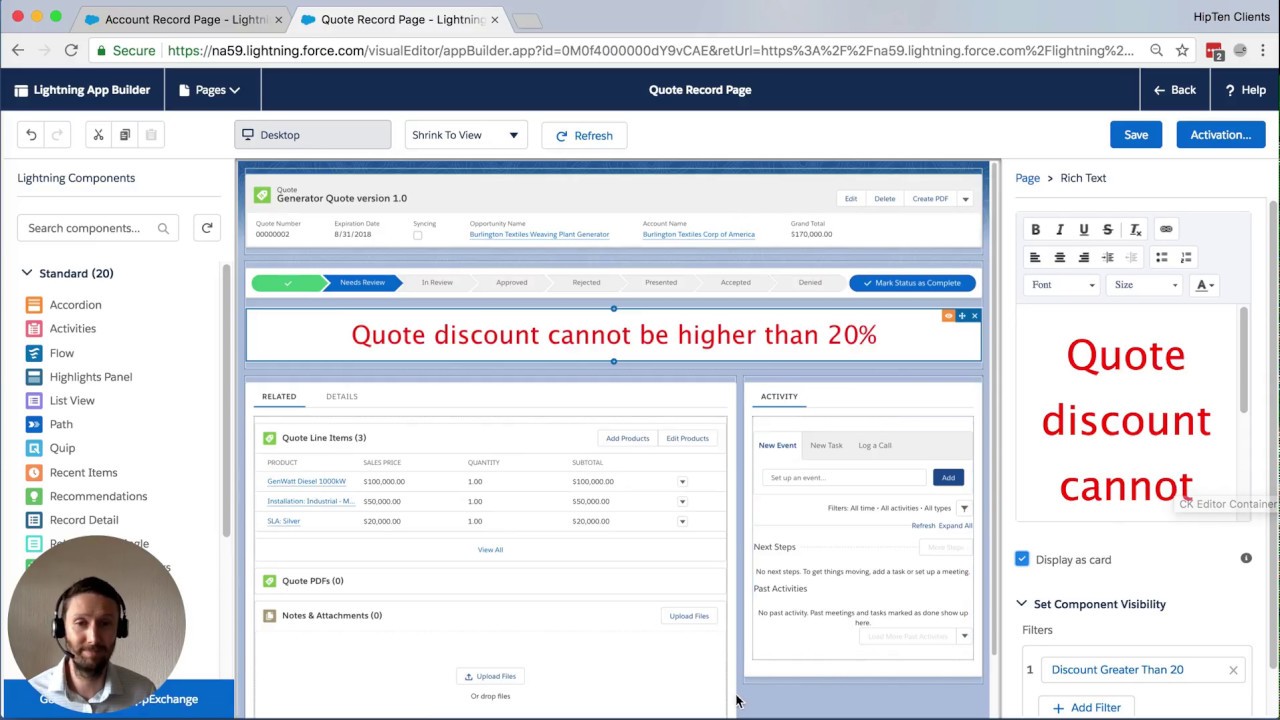
Task: Click the Activation button
Action: tap(1221, 135)
